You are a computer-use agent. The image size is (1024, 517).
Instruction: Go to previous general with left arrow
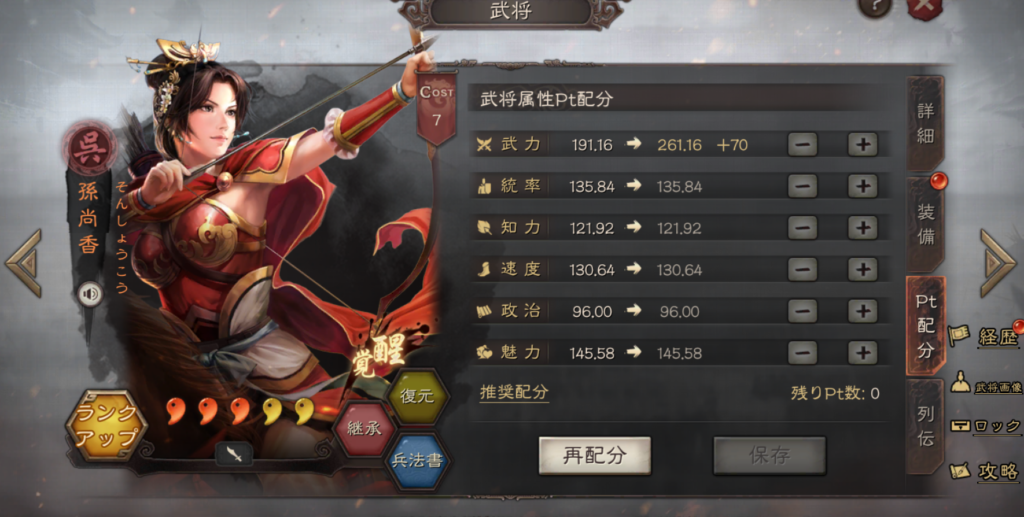pyautogui.click(x=24, y=263)
